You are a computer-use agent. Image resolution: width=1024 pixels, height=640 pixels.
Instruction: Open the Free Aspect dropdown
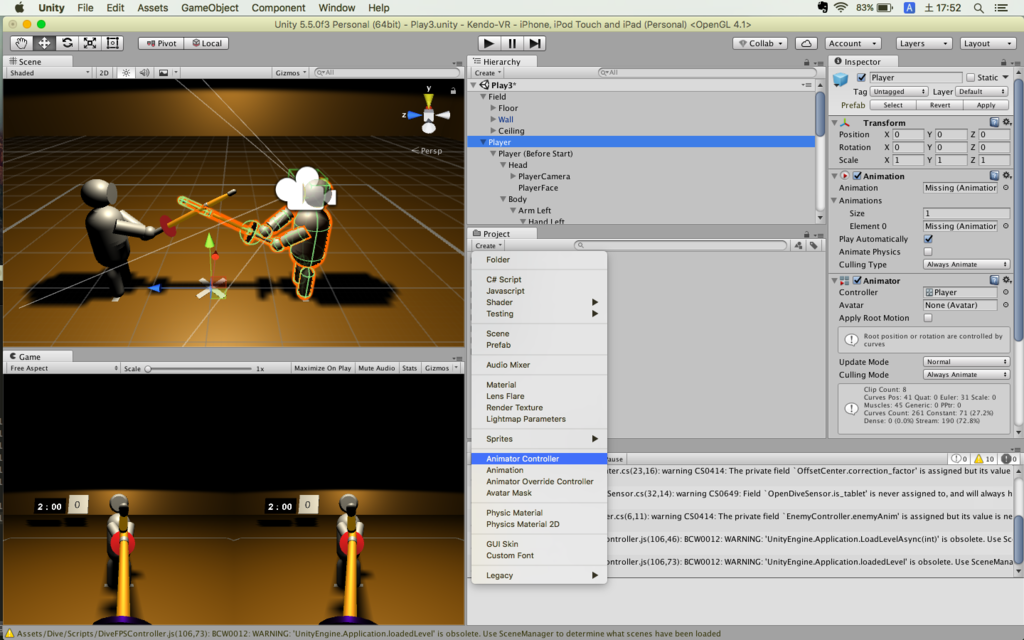63,368
